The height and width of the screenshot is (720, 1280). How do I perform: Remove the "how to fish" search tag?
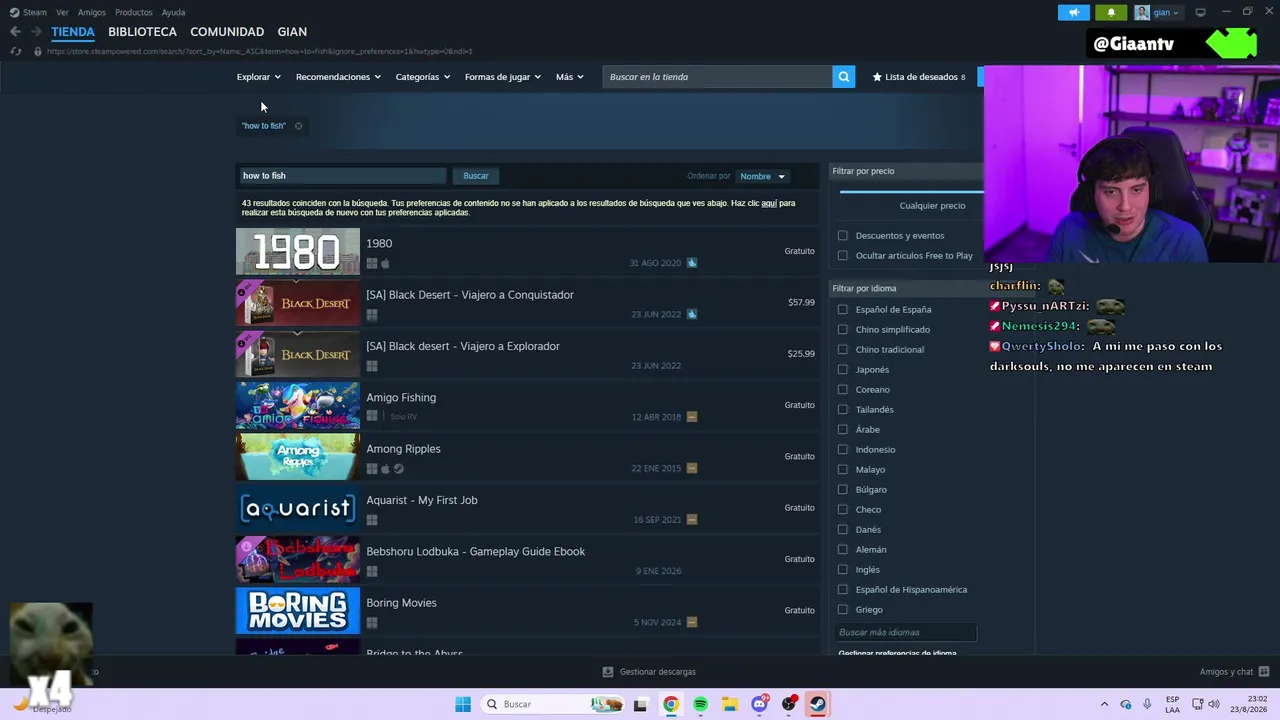point(298,126)
